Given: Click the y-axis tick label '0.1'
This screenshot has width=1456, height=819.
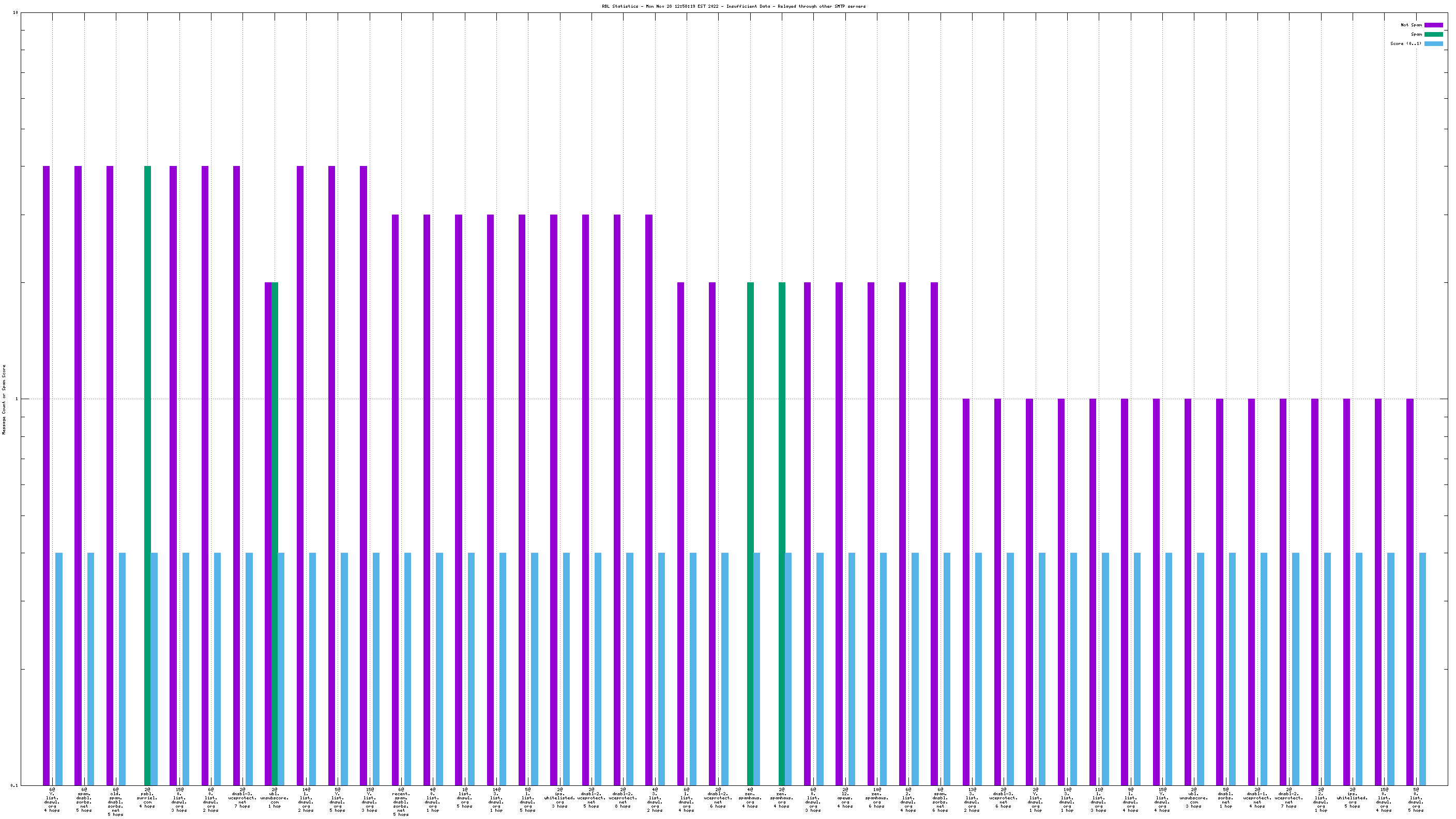Looking at the screenshot, I should (14, 785).
